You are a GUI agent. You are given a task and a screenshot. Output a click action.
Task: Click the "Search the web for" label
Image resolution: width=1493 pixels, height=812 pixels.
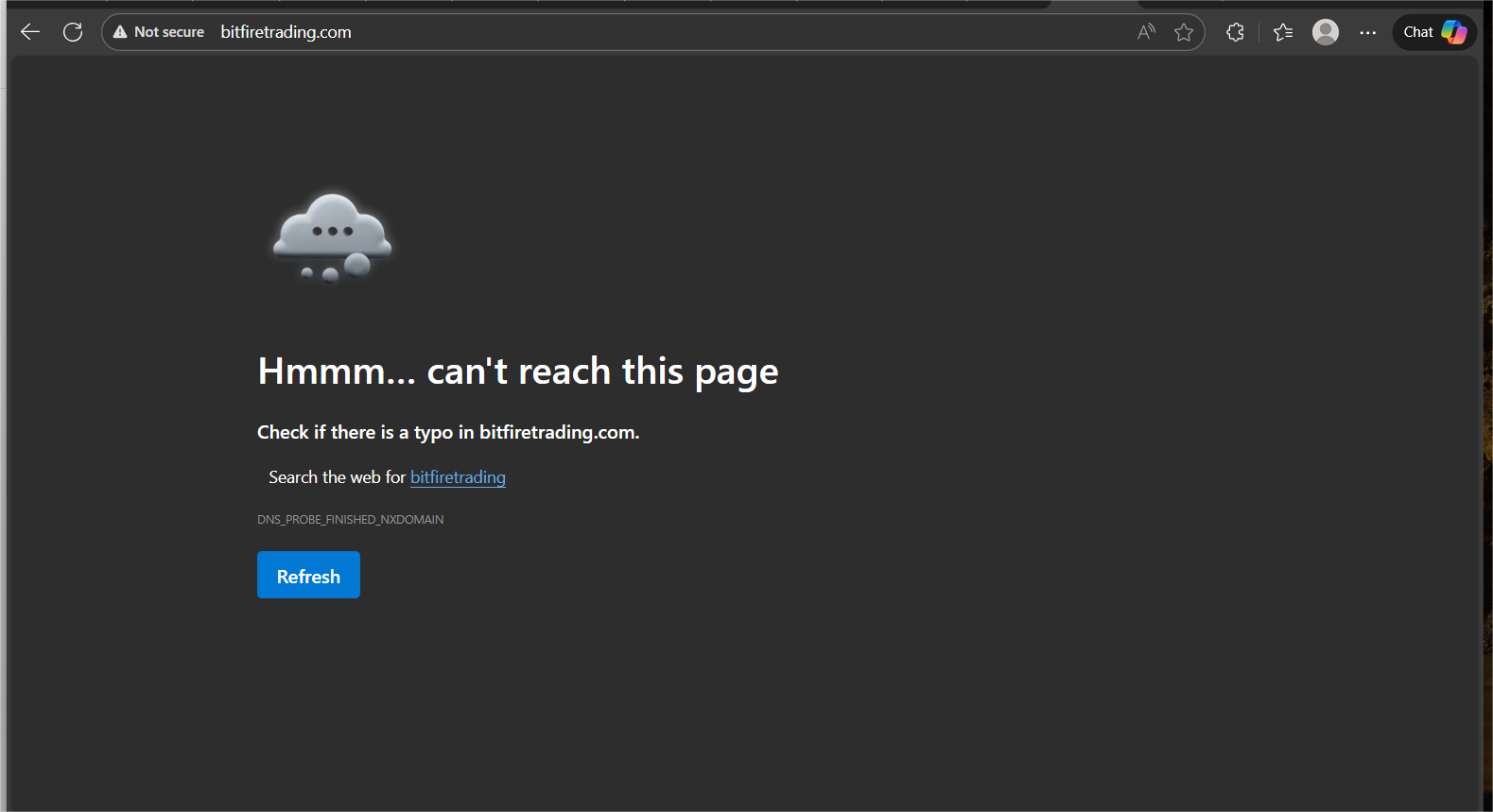pyautogui.click(x=337, y=477)
